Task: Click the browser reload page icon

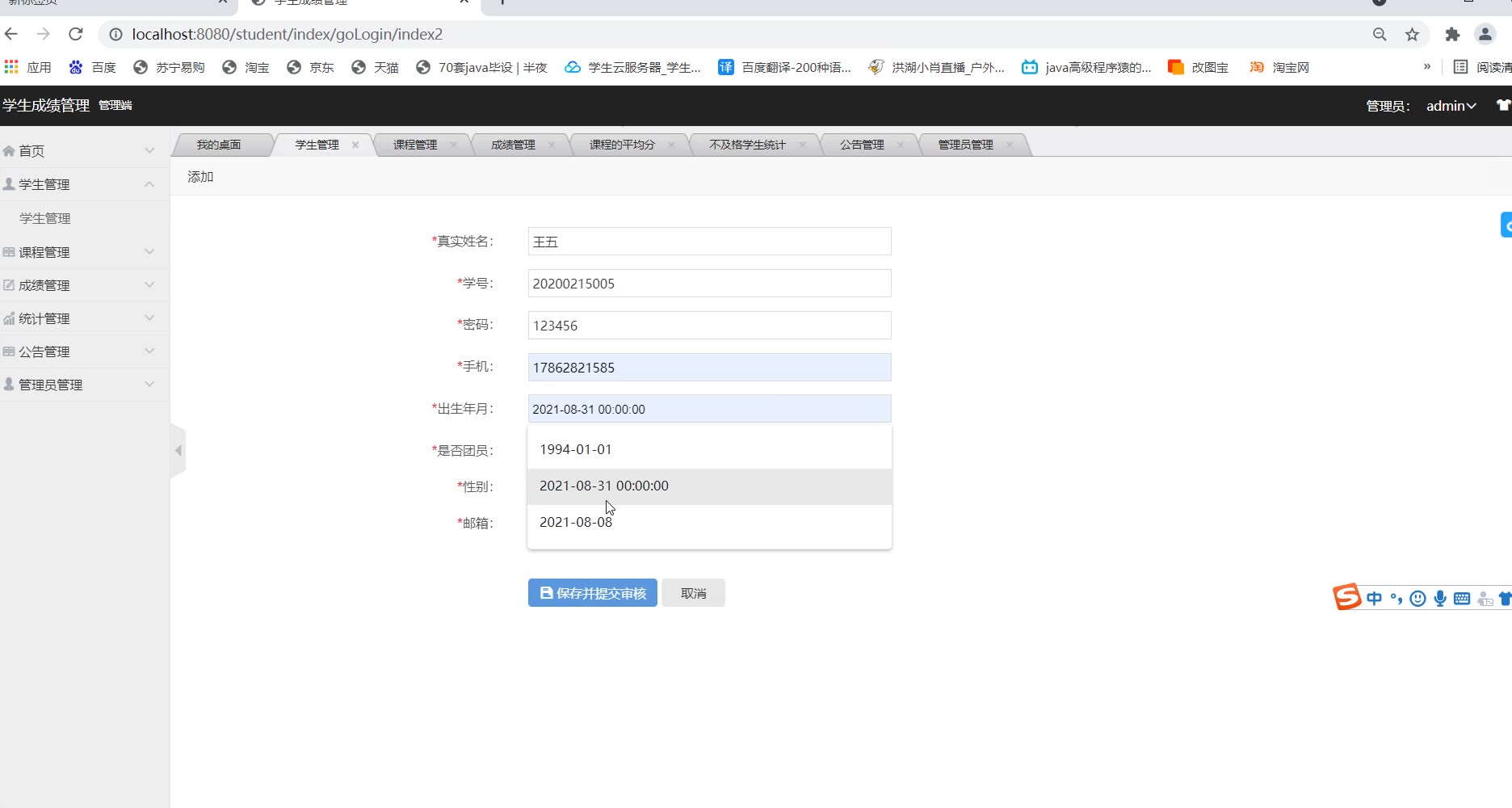Action: (x=76, y=34)
